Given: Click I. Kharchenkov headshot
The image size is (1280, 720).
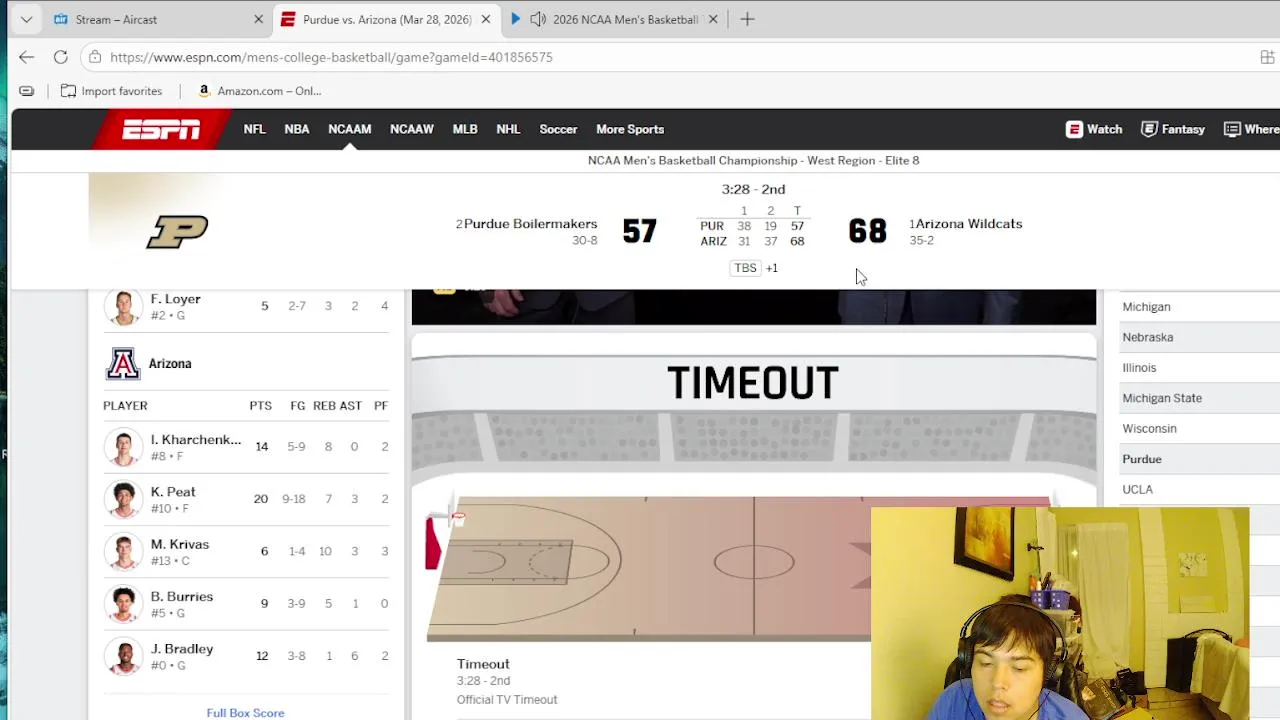Looking at the screenshot, I should tap(124, 447).
